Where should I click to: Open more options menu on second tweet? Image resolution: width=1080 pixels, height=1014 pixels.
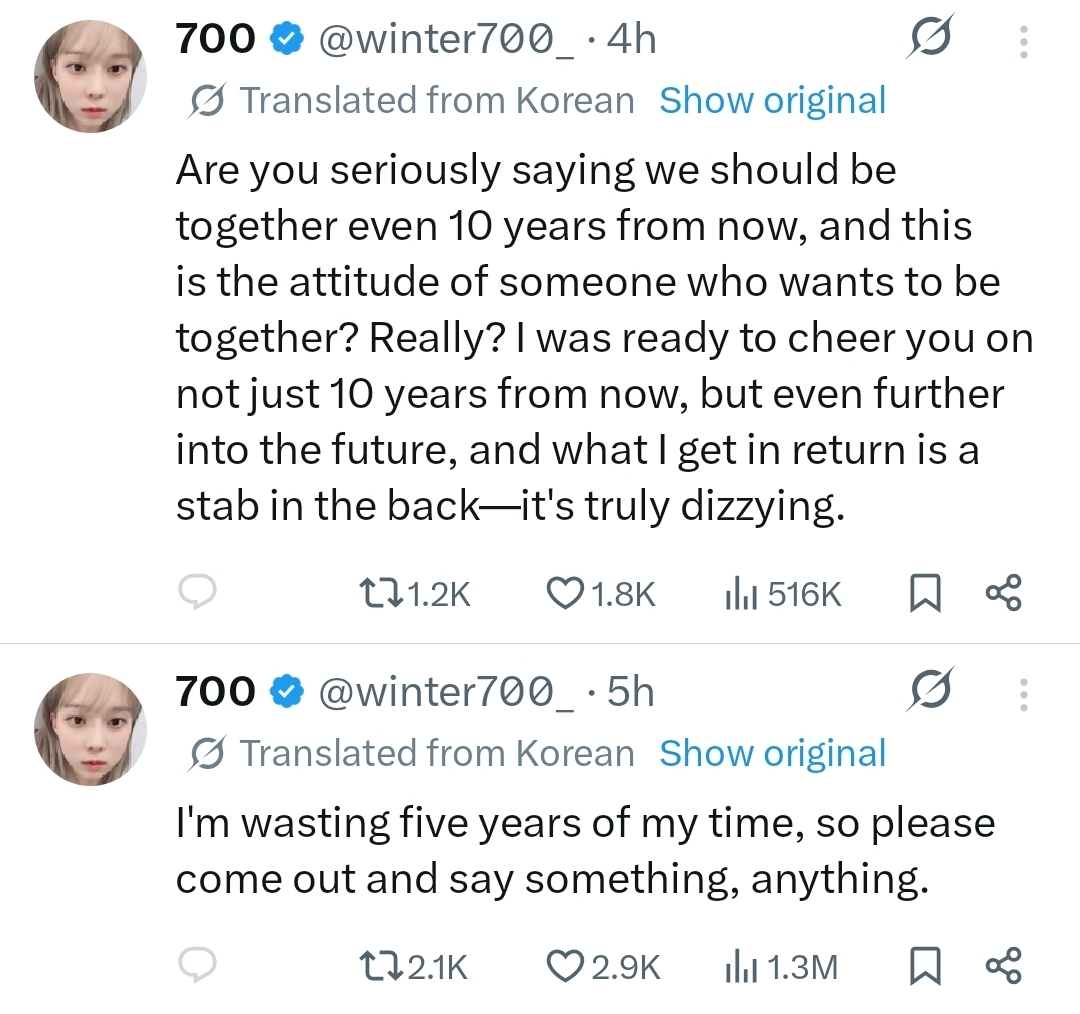pyautogui.click(x=1024, y=694)
